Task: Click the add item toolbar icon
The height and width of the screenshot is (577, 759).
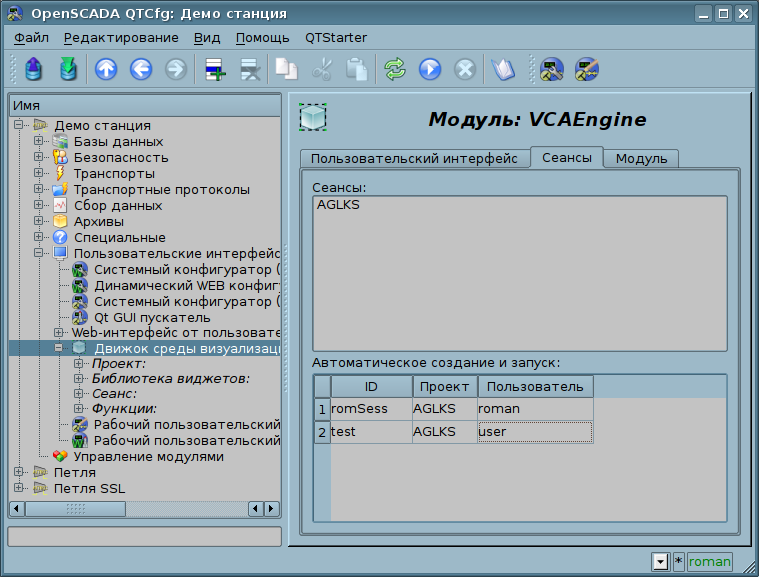Action: coord(214,69)
